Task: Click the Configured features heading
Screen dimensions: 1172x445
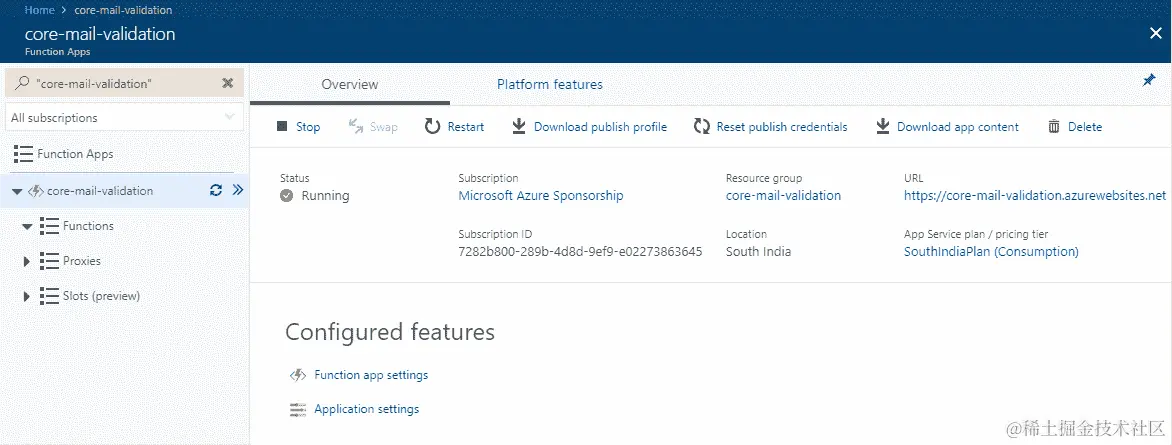Action: (x=389, y=331)
